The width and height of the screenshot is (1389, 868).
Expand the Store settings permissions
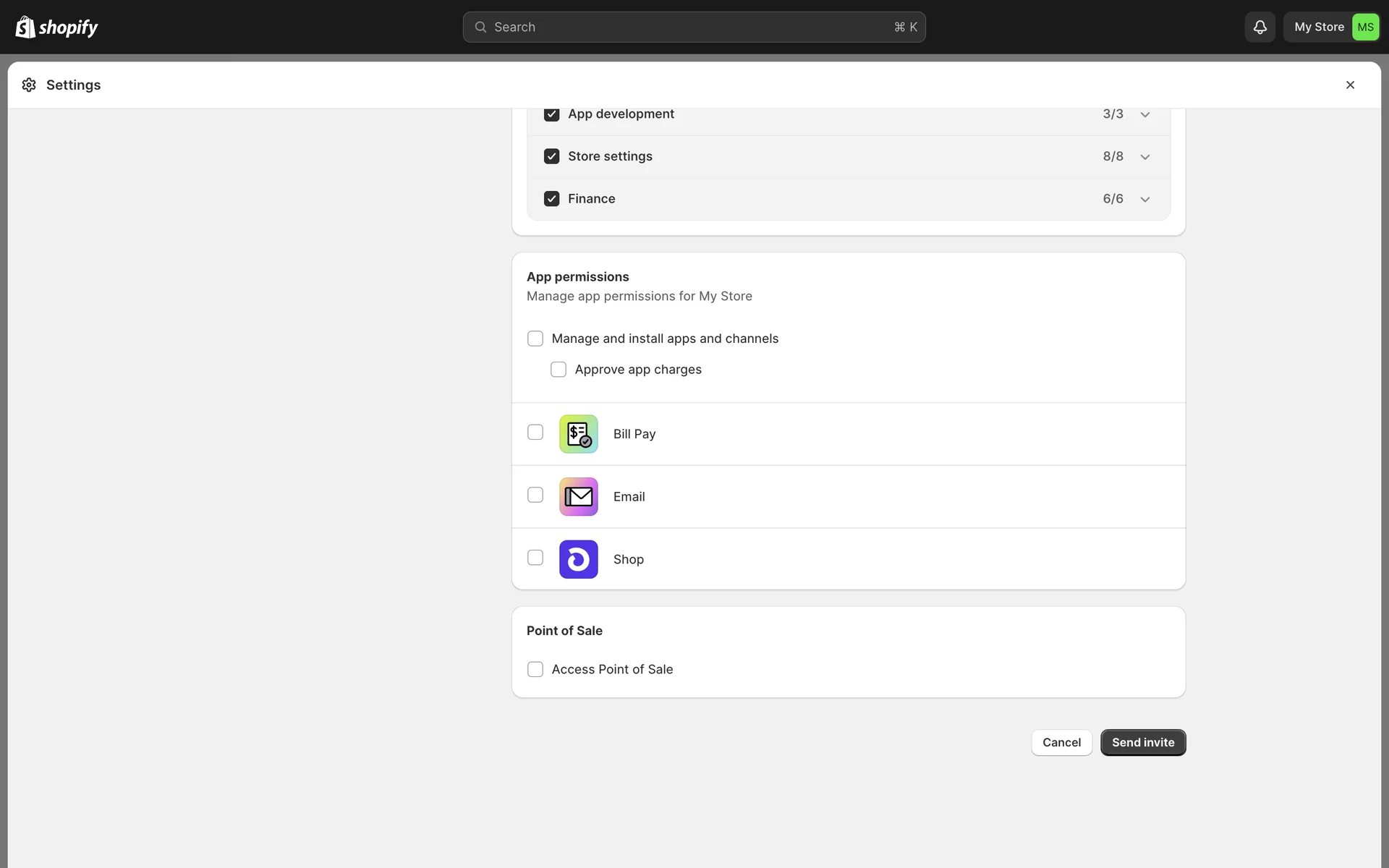1144,157
